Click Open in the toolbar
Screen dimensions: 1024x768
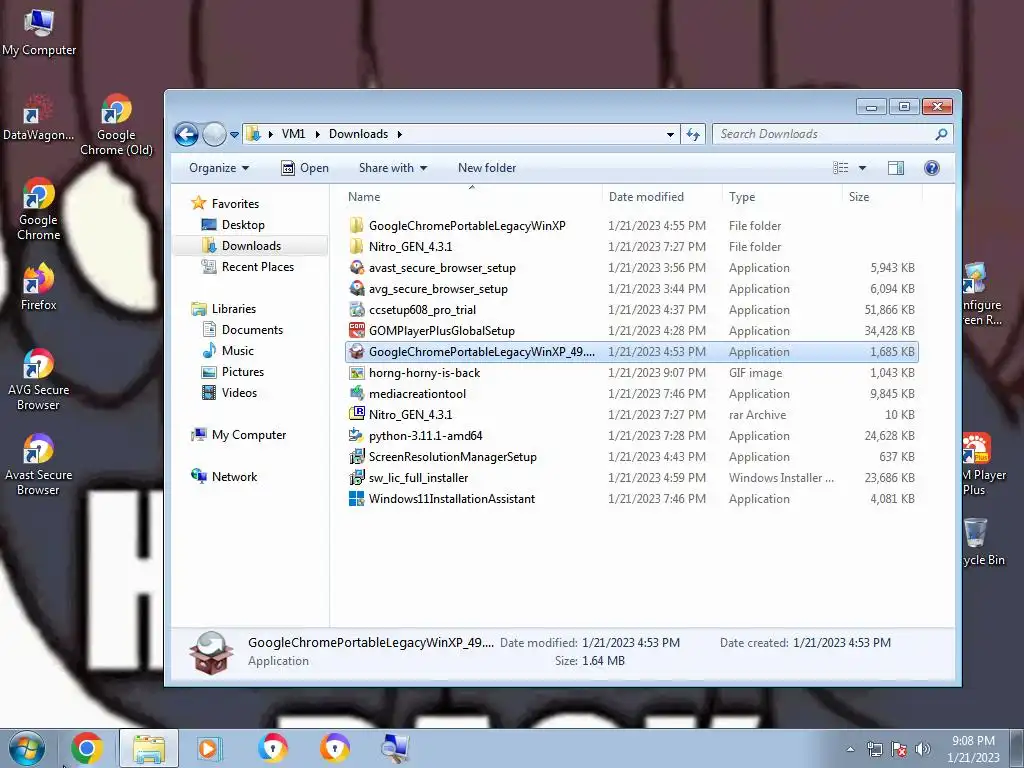coord(305,168)
